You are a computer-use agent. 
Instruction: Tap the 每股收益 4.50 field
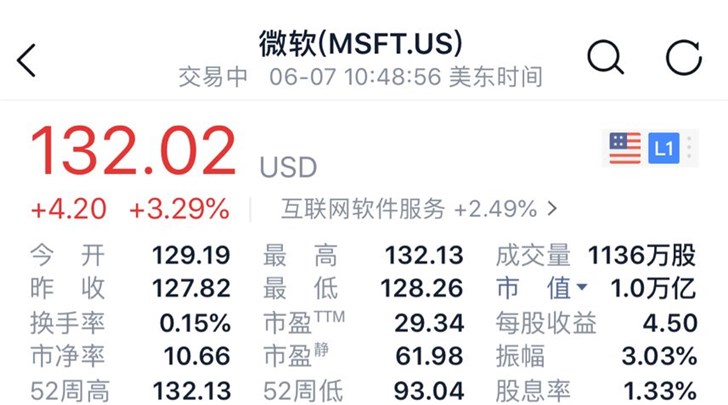(596, 323)
